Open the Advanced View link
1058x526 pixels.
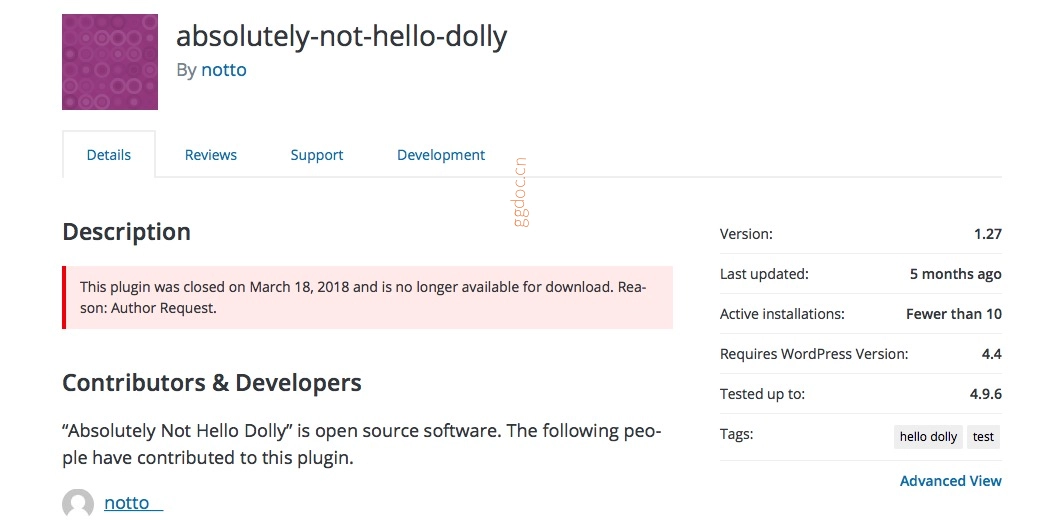point(951,481)
